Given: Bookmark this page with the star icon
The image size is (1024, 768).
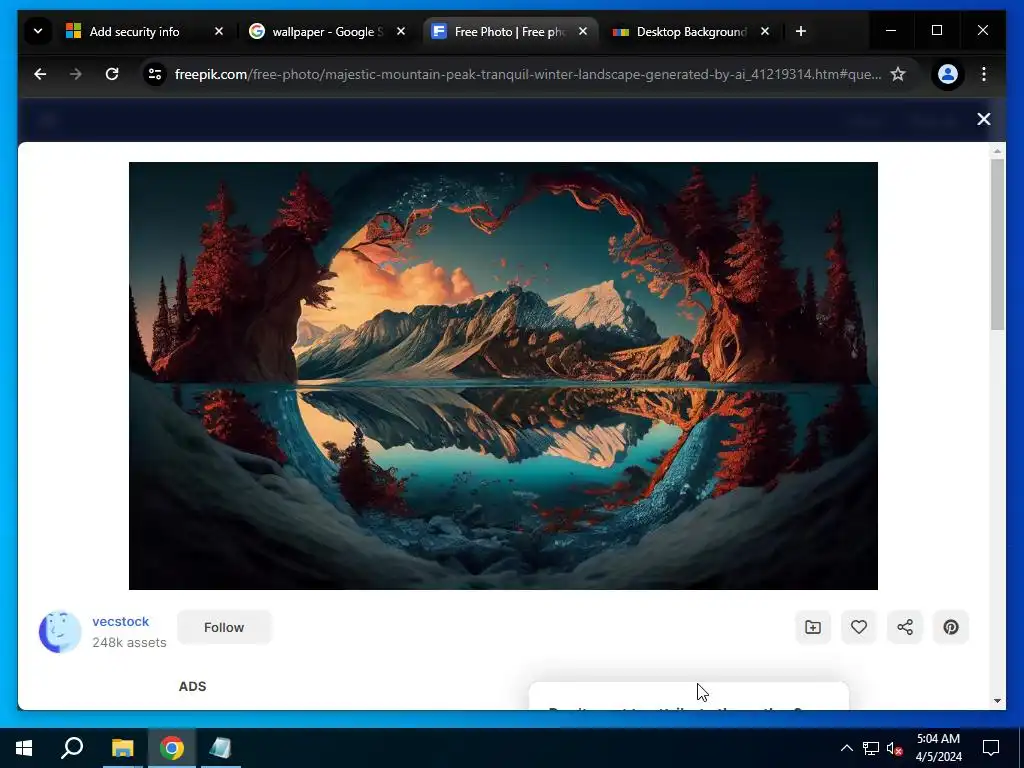Looking at the screenshot, I should (x=898, y=74).
